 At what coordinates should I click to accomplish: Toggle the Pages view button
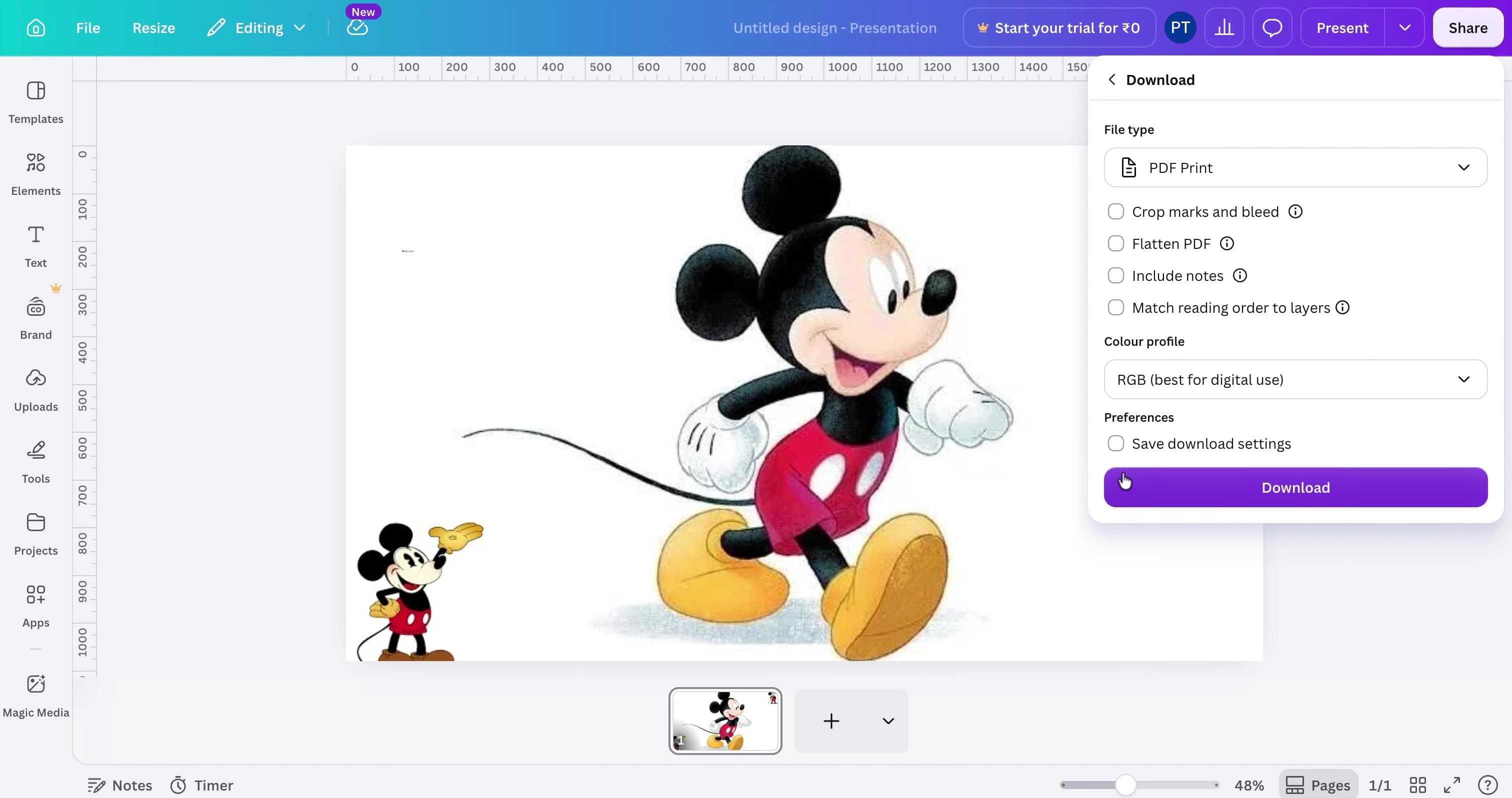tap(1317, 785)
